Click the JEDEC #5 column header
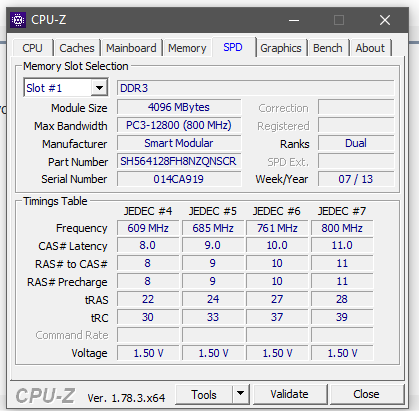419x411 pixels. [x=213, y=211]
